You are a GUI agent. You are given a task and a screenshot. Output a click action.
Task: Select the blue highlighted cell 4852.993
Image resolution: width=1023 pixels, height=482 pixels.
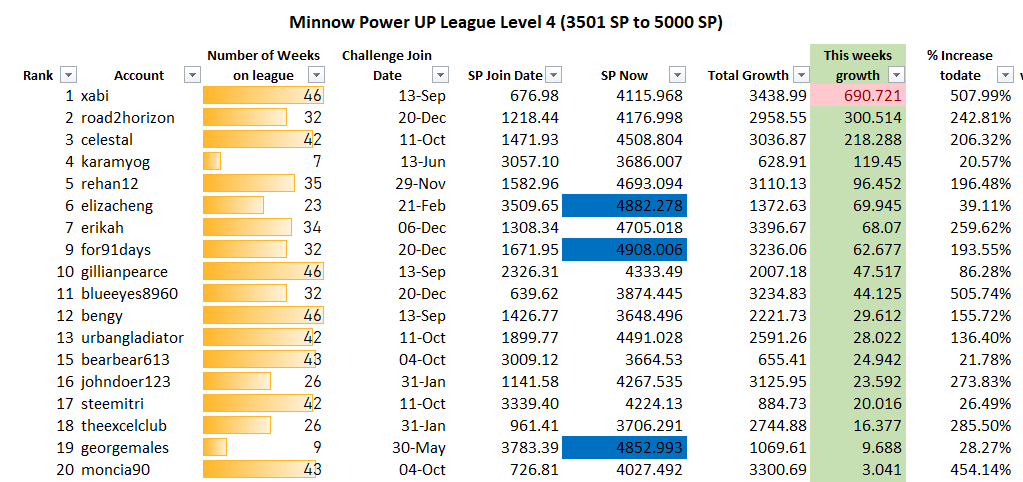point(624,448)
